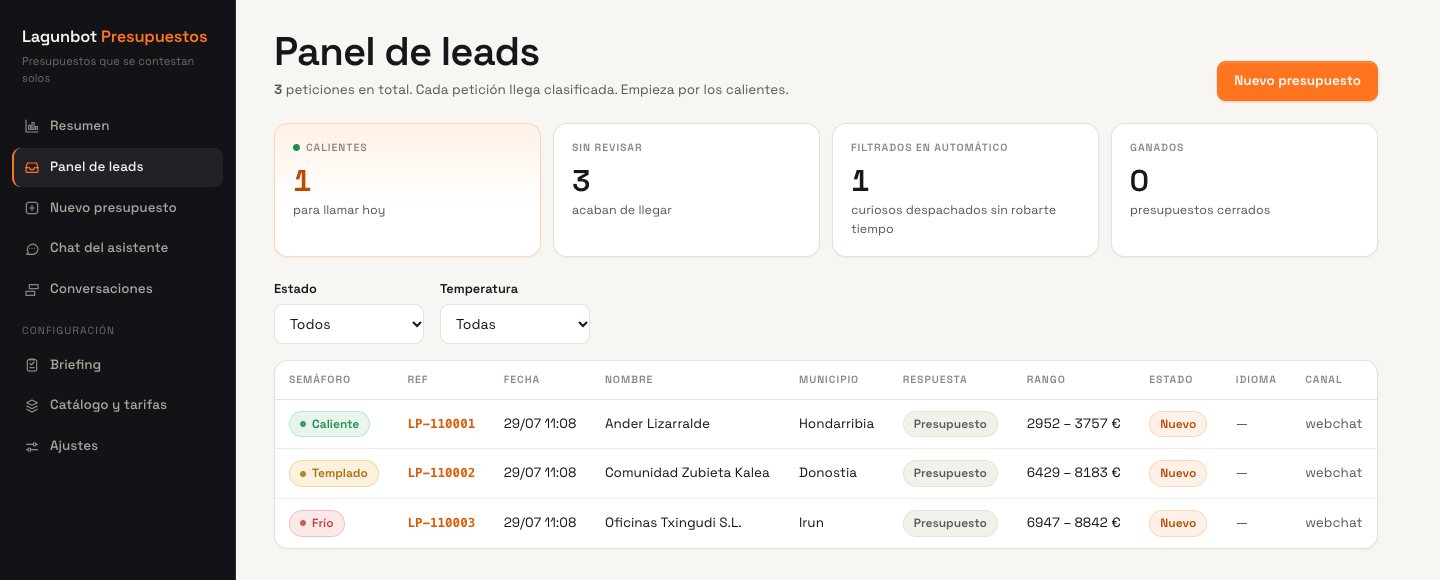Click the Calientes summary card
The height and width of the screenshot is (580, 1440).
click(407, 190)
